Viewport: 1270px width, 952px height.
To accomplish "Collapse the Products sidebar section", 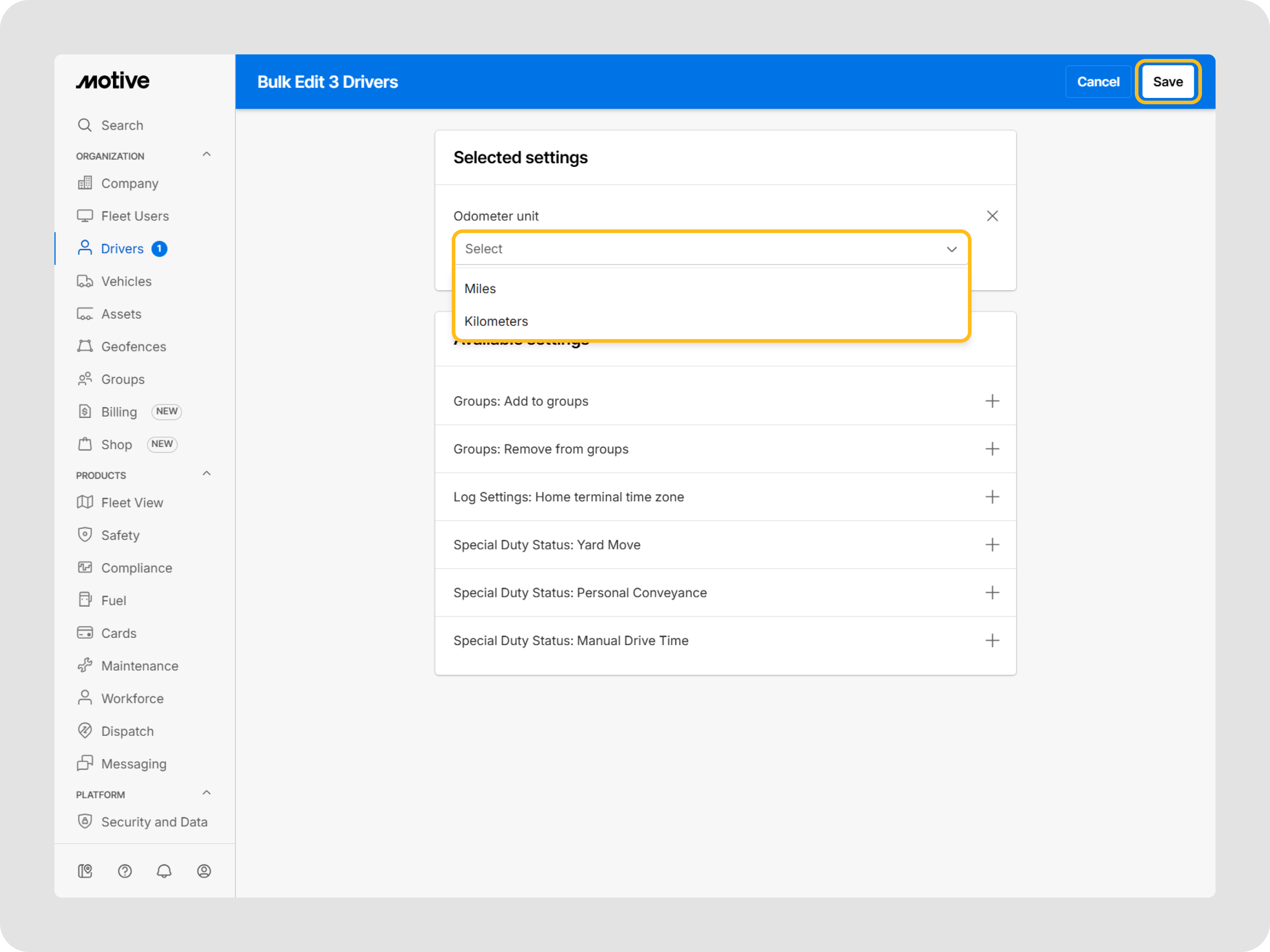I will coord(207,473).
